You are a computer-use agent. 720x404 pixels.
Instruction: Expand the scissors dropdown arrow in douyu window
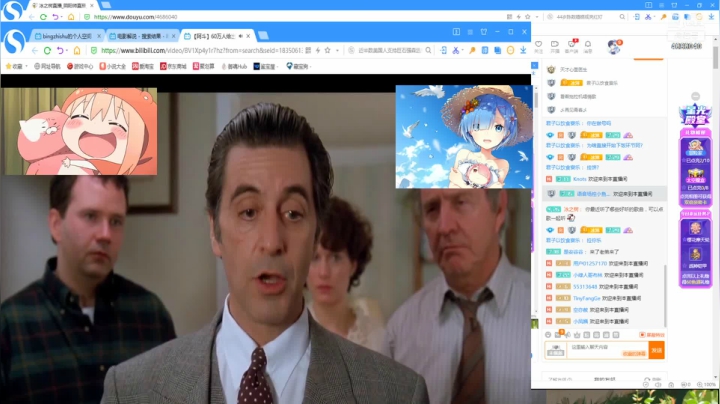pyautogui.click(x=655, y=17)
